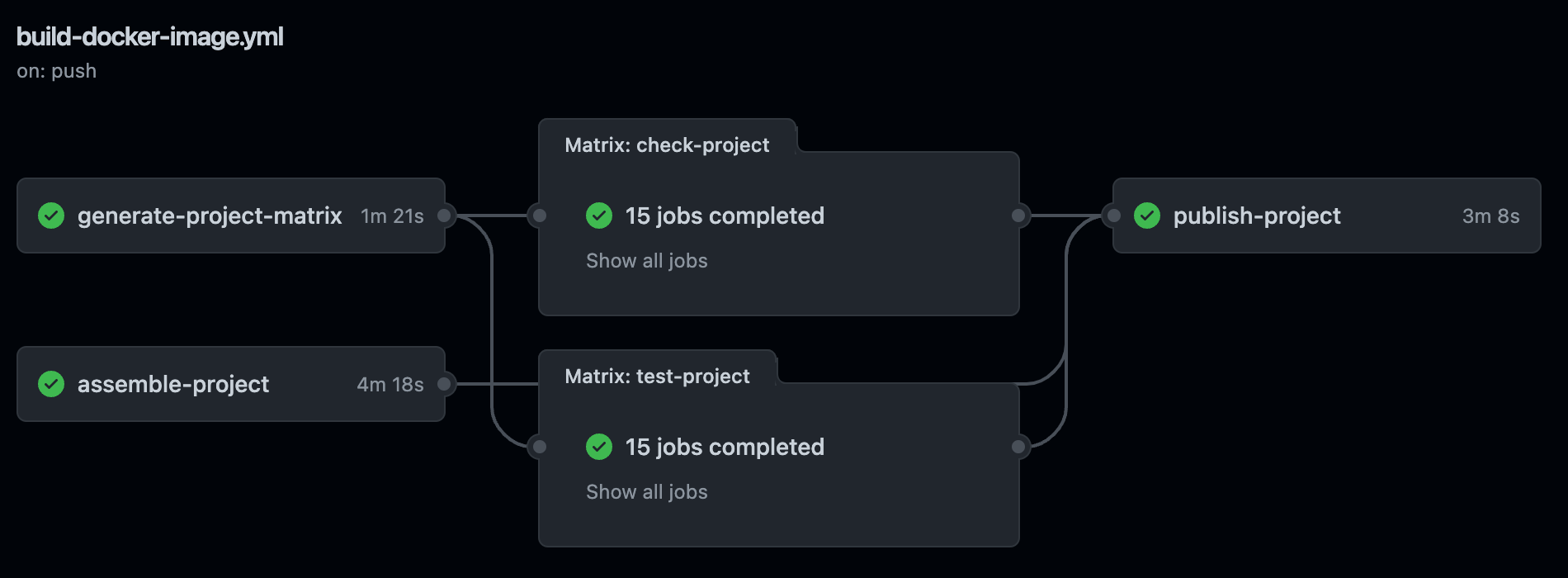This screenshot has height=578, width=1568.
Task: Click test-project matrix output connector dot
Action: (1018, 447)
